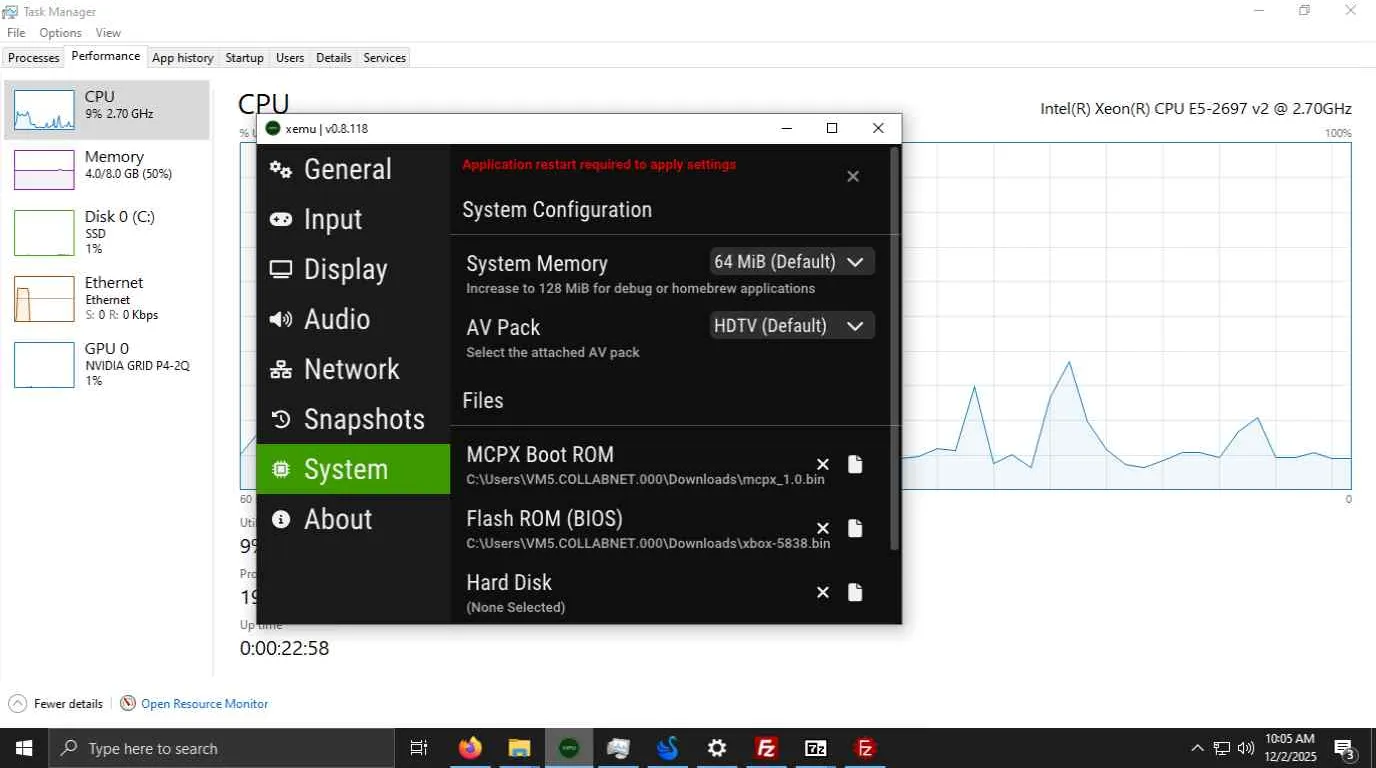Expand the AV Pack dropdown
Viewport: 1376px width, 768px height.
[792, 326]
